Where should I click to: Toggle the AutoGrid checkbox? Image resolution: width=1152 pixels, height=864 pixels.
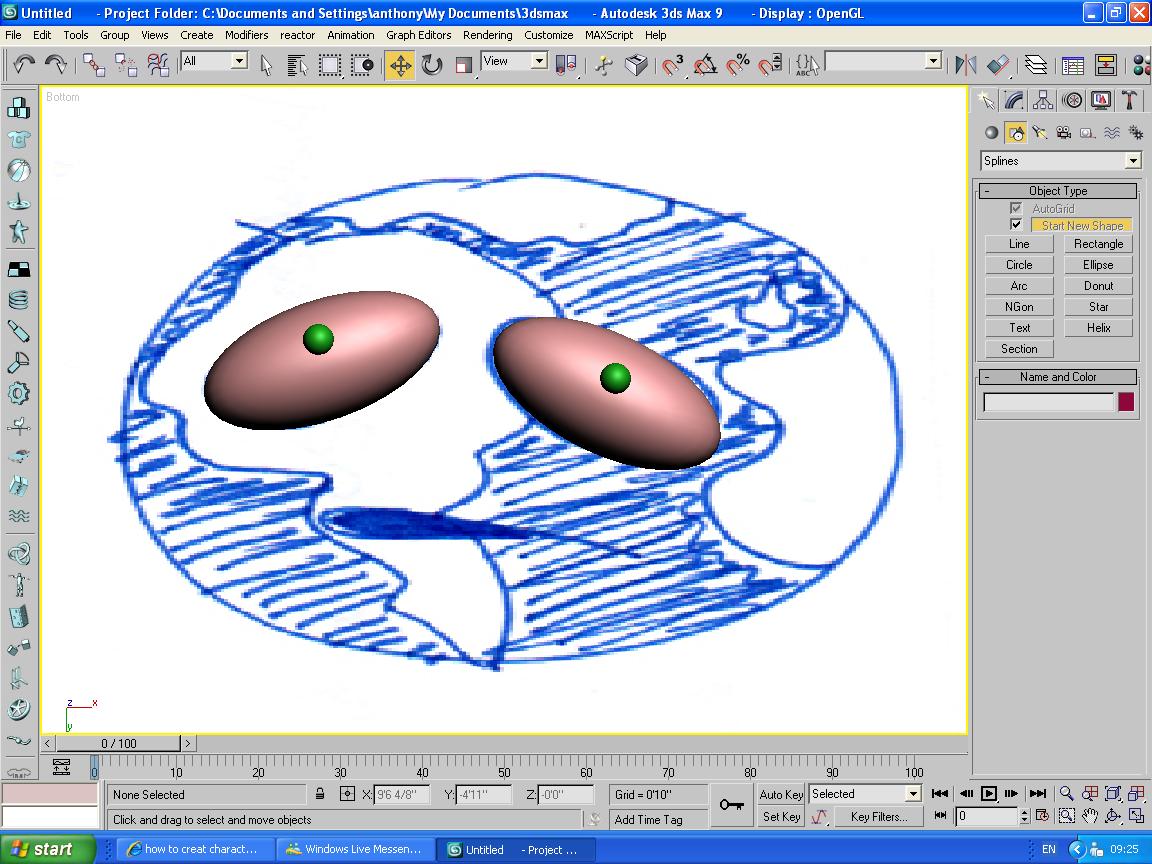point(1015,209)
